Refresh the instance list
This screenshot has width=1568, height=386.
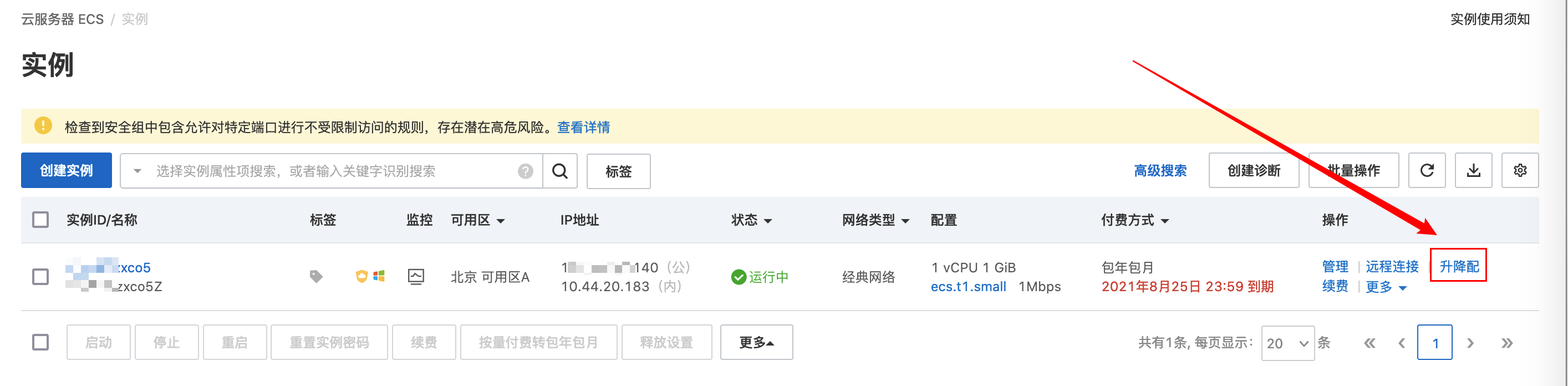point(1426,170)
